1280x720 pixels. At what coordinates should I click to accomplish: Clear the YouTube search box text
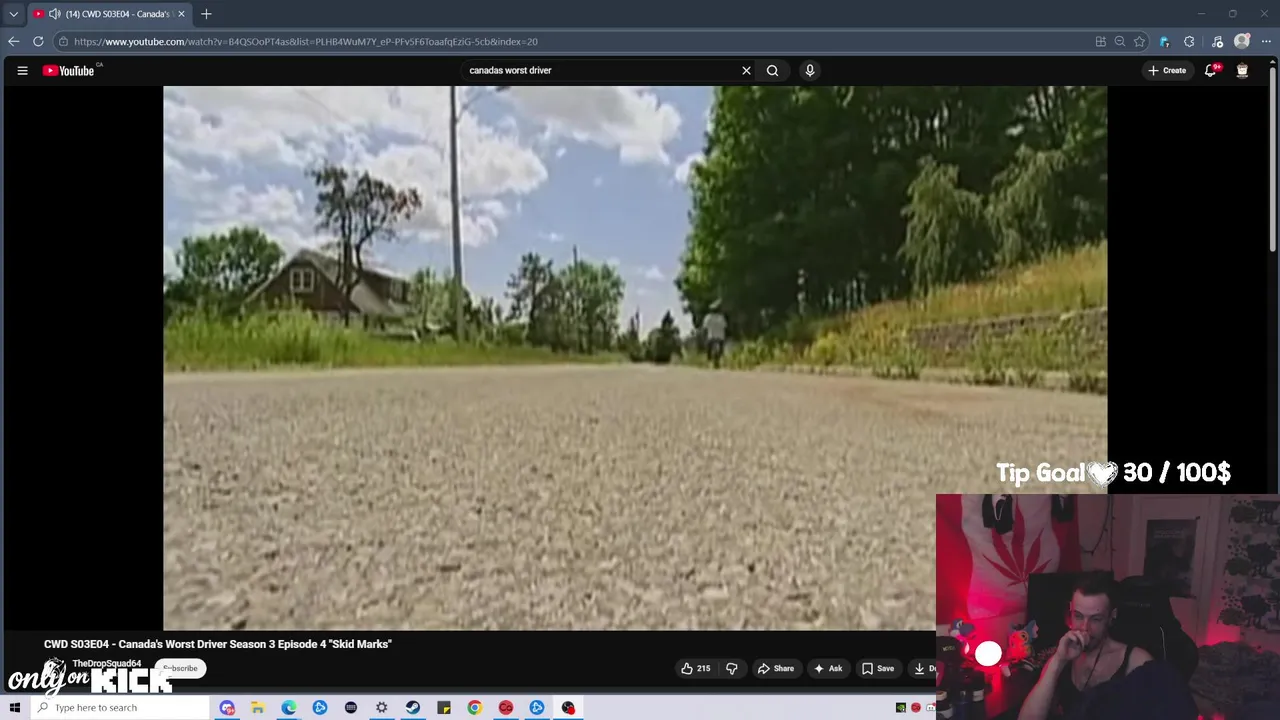coord(746,70)
